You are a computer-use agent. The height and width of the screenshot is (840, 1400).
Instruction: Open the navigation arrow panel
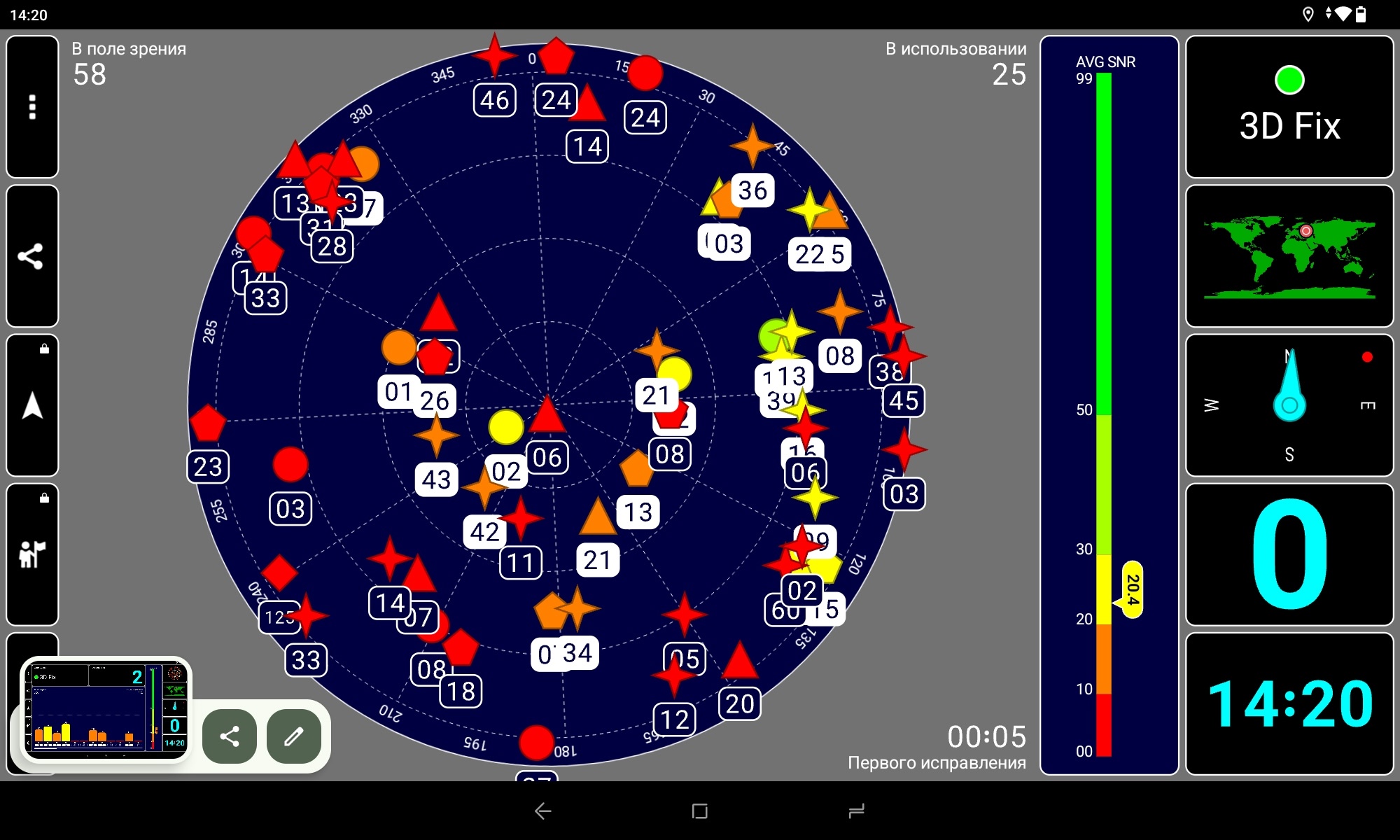click(x=32, y=405)
